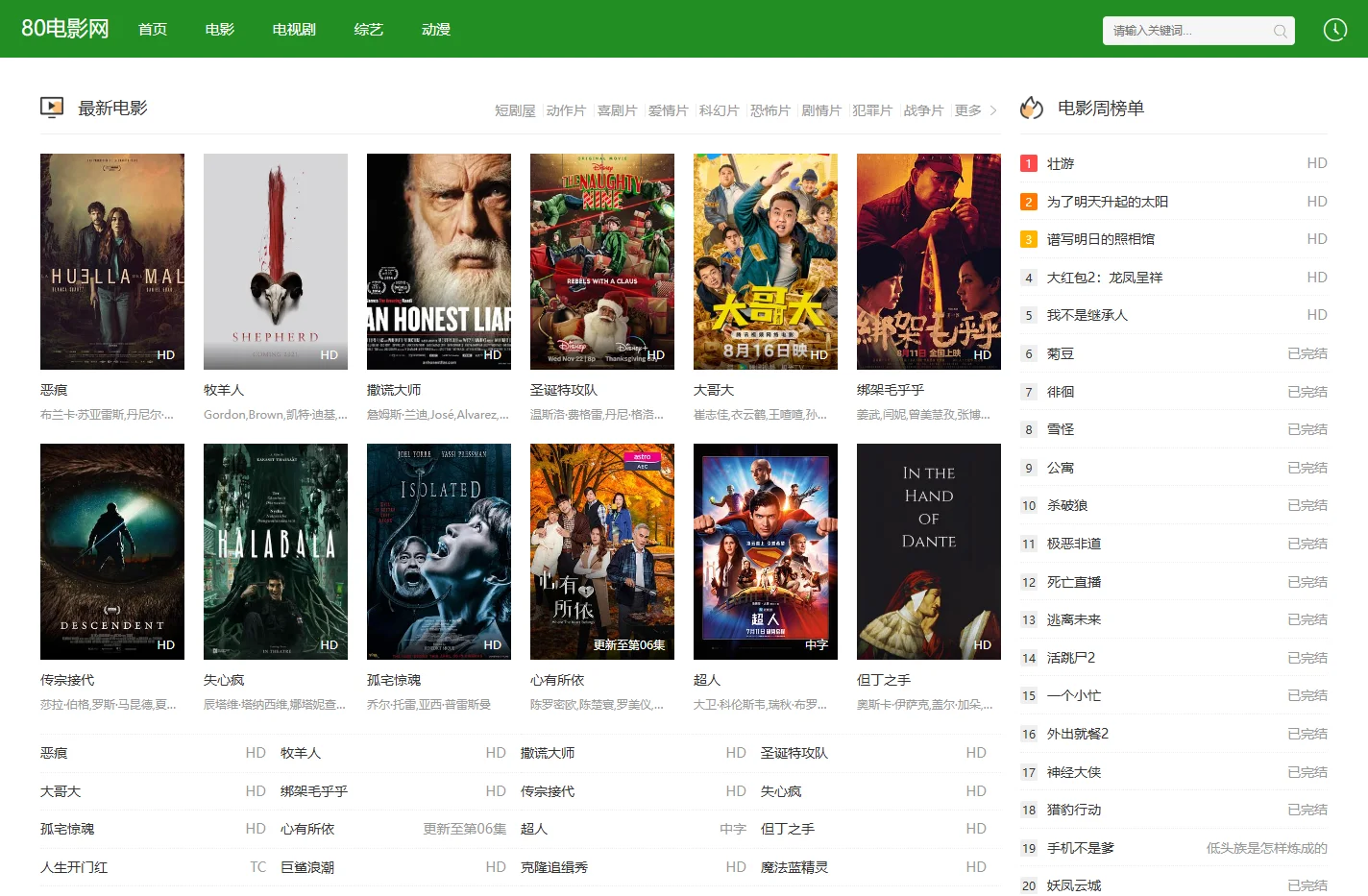Open the 电视剧 nav item
Image resolution: width=1368 pixels, height=896 pixels.
tap(294, 30)
